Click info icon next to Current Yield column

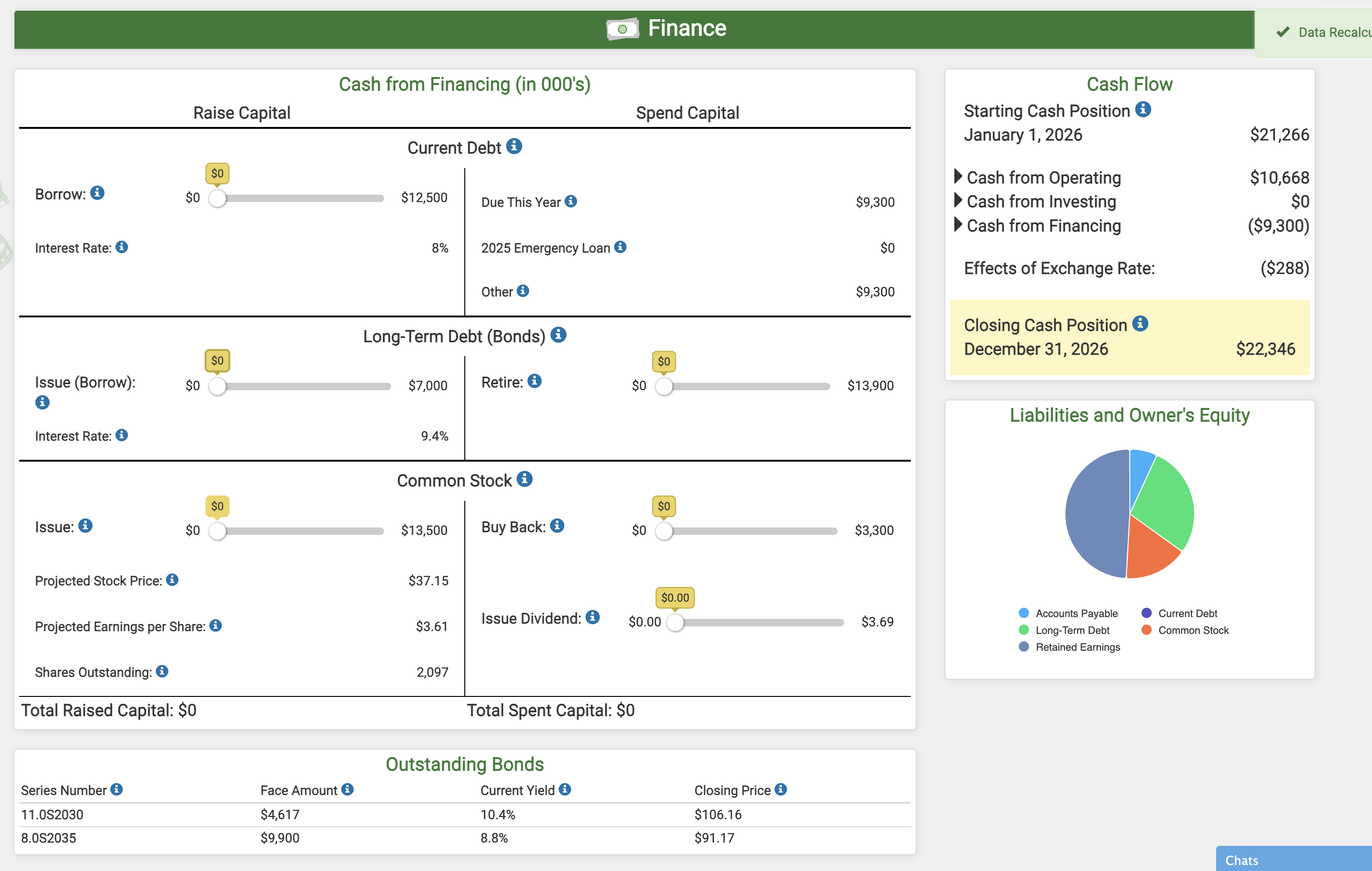(x=565, y=789)
